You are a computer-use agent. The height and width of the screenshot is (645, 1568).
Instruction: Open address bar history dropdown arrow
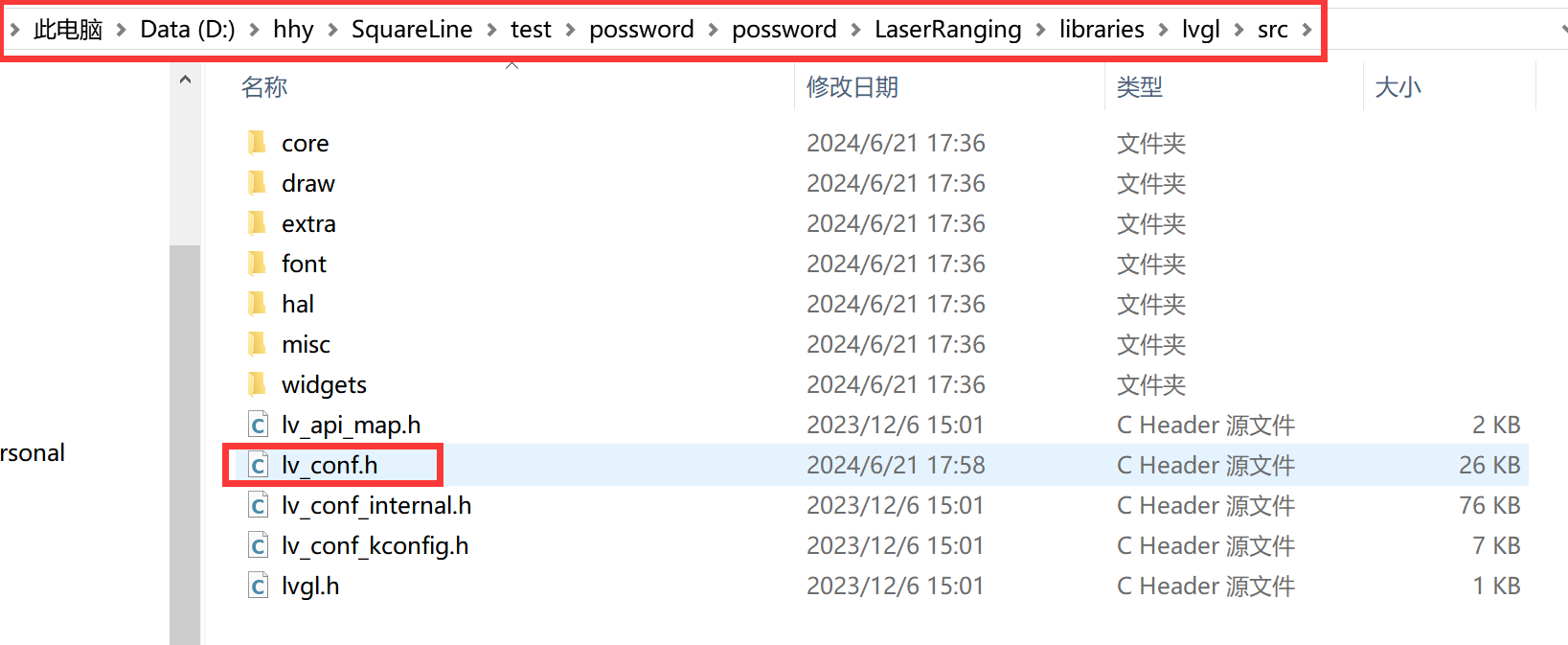(x=1563, y=30)
